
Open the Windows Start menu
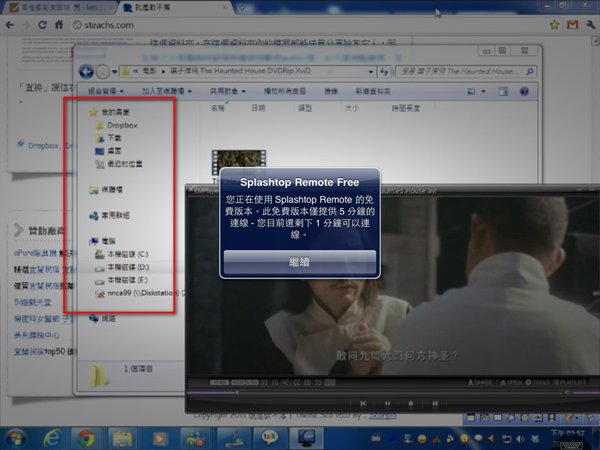coord(15,438)
